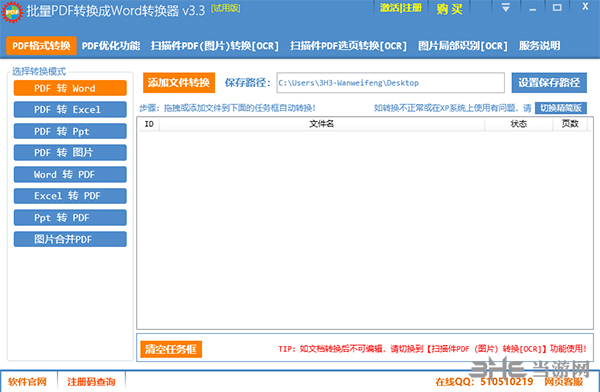Viewport: 600px width, 392px height.
Task: Click the ID column header
Action: (149, 124)
